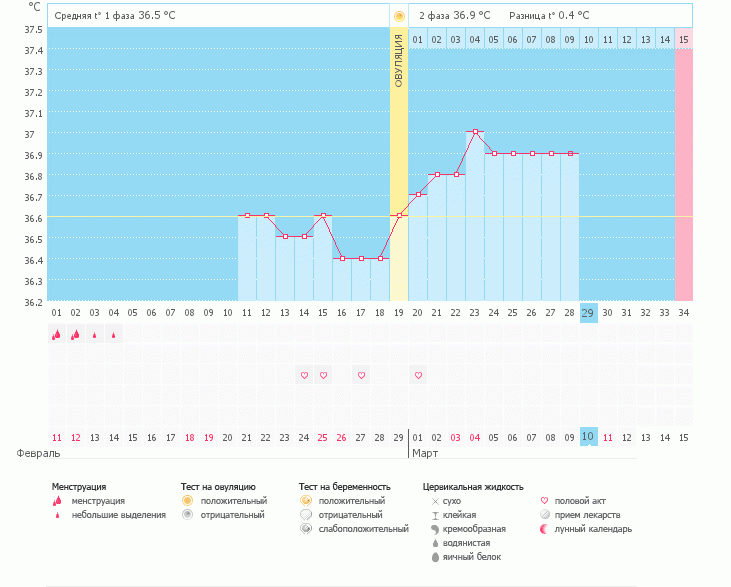731x587 pixels.
Task: Click the 'Февраль' month label
Action: 31,453
